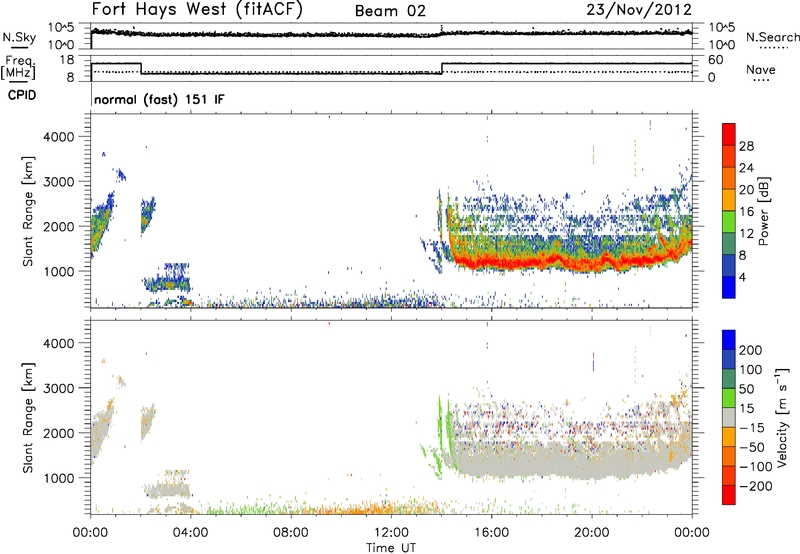Click the 'Nave' legend label
Viewport: 800px width, 554px height.
click(x=761, y=69)
